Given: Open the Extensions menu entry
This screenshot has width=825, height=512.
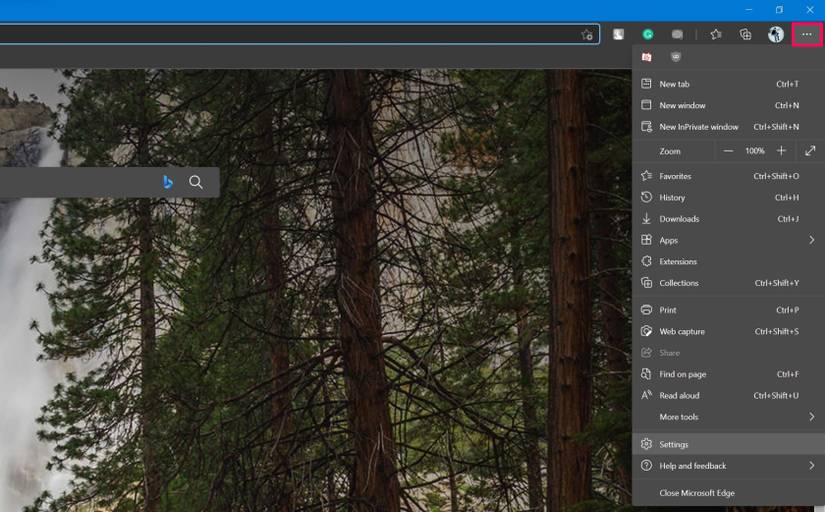Looking at the screenshot, I should tap(728, 262).
